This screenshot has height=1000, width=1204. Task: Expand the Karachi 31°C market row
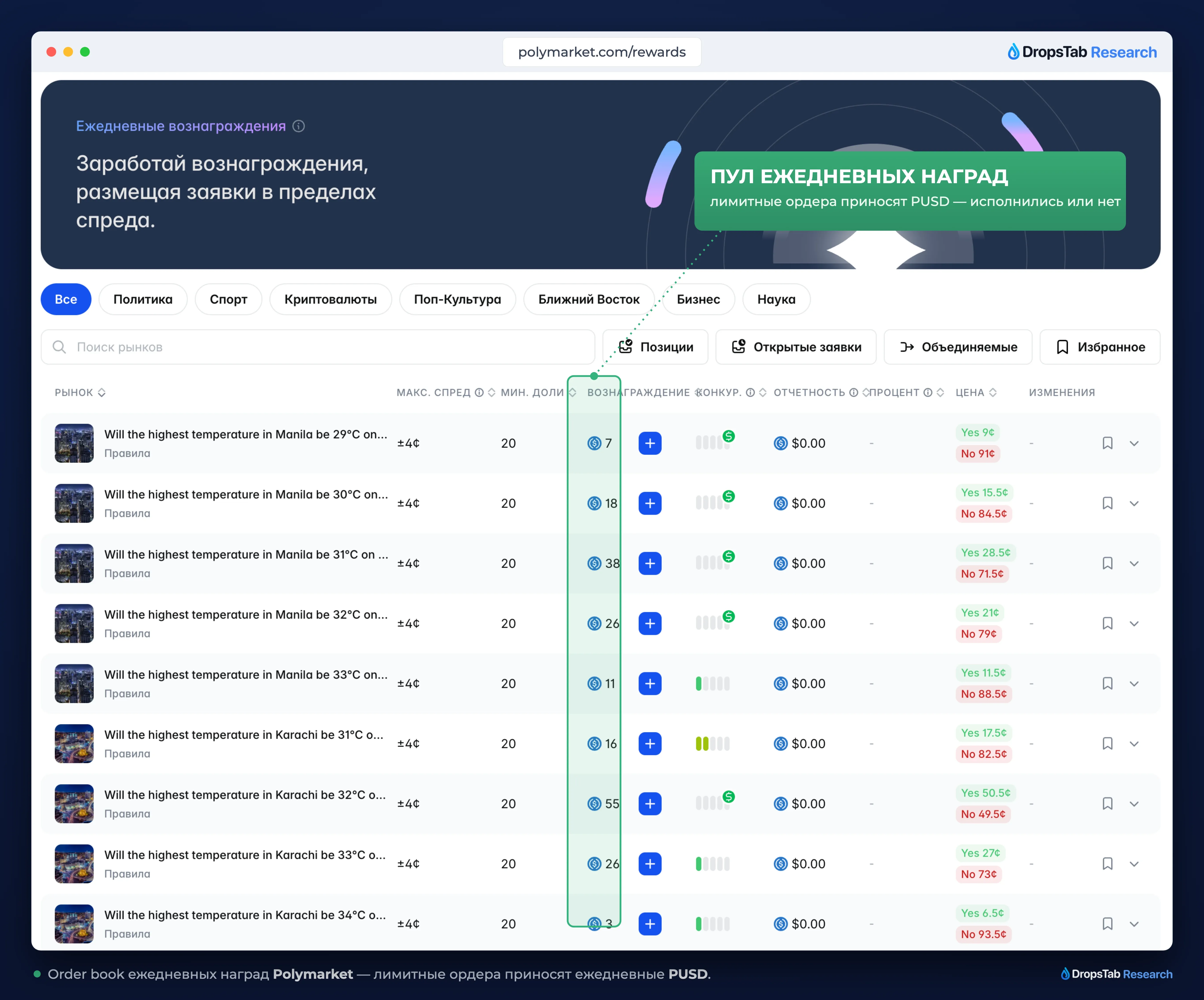(x=1134, y=744)
